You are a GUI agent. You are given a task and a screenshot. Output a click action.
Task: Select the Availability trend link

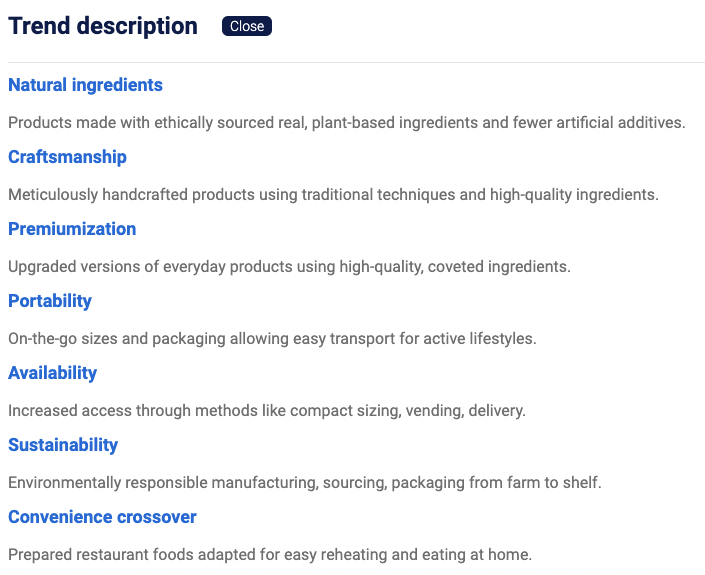point(53,373)
